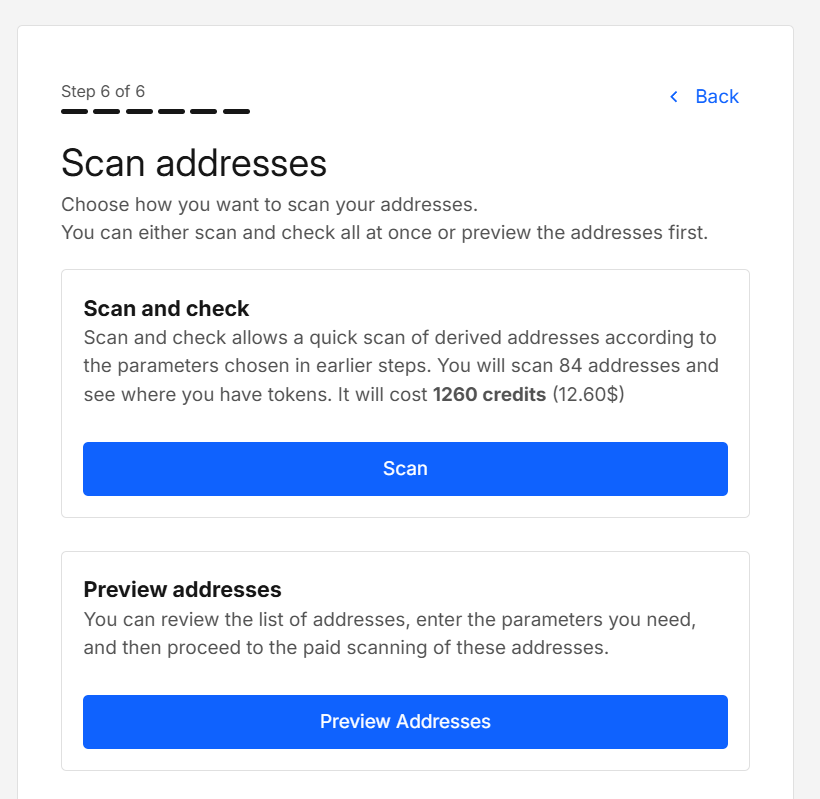Click the back chevron arrow icon
The width and height of the screenshot is (820, 799).
[673, 97]
